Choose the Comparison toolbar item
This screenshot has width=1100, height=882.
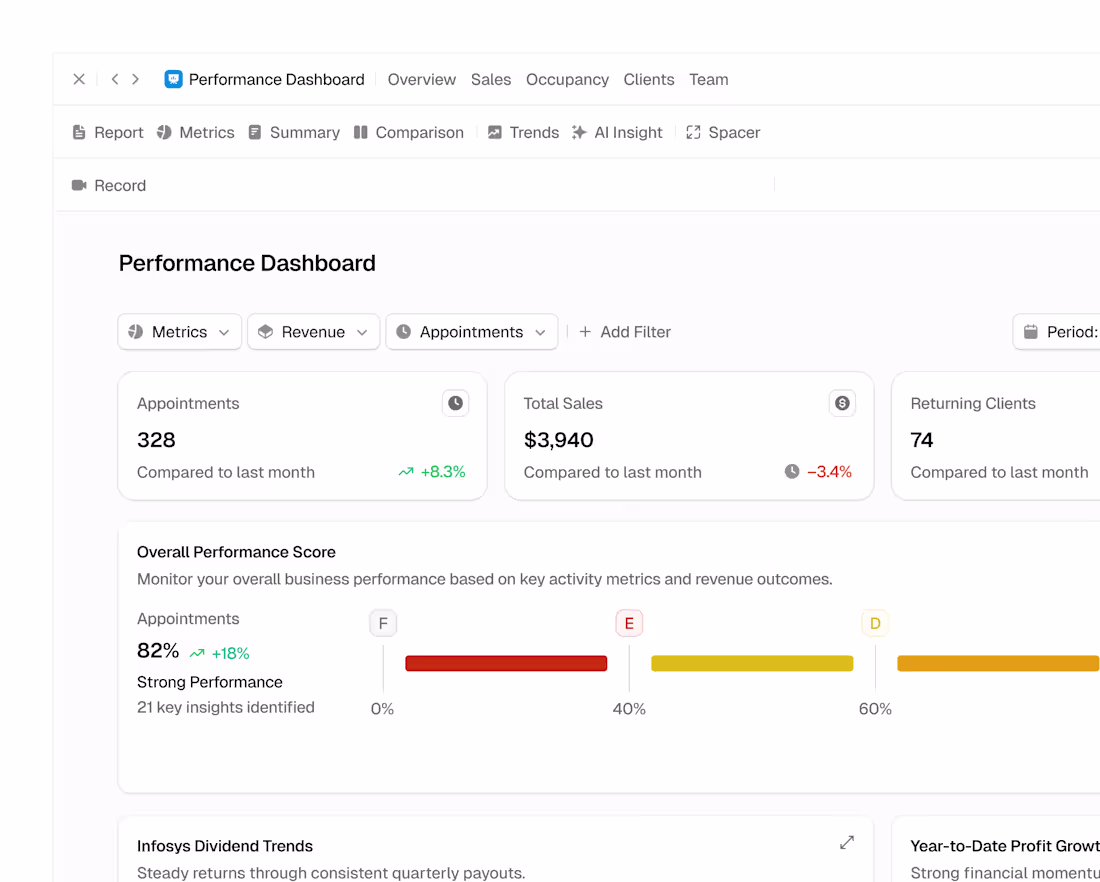(x=409, y=133)
